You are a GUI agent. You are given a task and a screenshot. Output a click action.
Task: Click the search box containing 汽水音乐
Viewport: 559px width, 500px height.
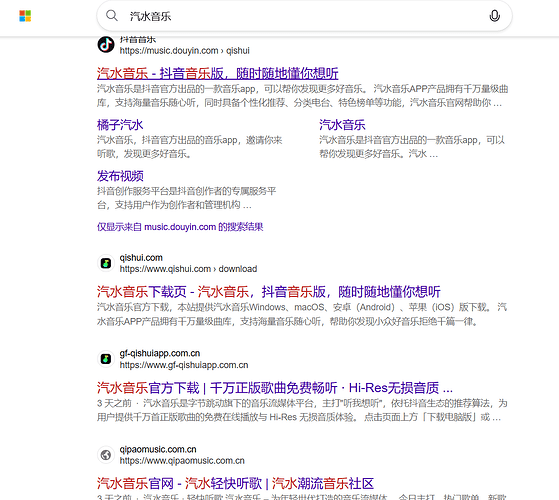[x=304, y=16]
